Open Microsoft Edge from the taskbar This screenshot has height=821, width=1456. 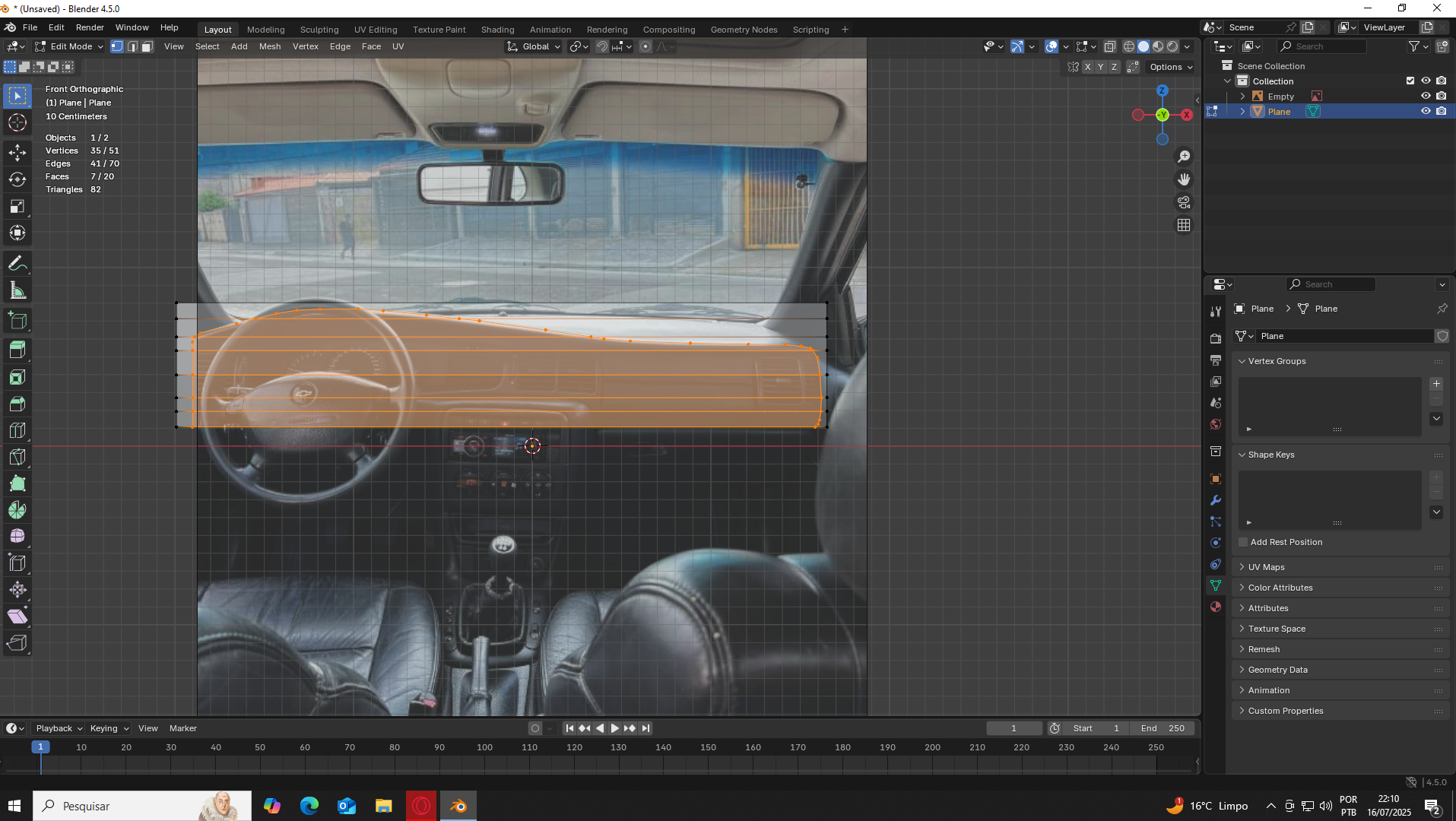pos(309,806)
